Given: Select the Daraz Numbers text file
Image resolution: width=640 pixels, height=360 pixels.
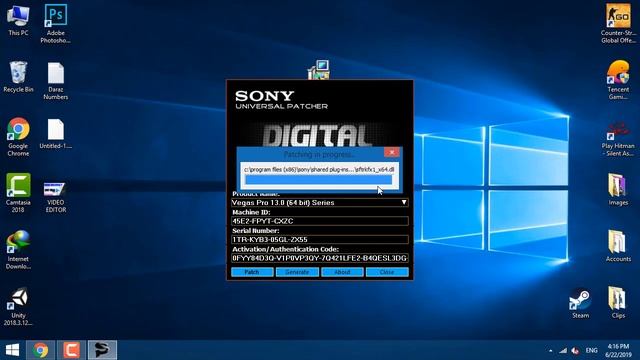Looking at the screenshot, I should coord(56,81).
